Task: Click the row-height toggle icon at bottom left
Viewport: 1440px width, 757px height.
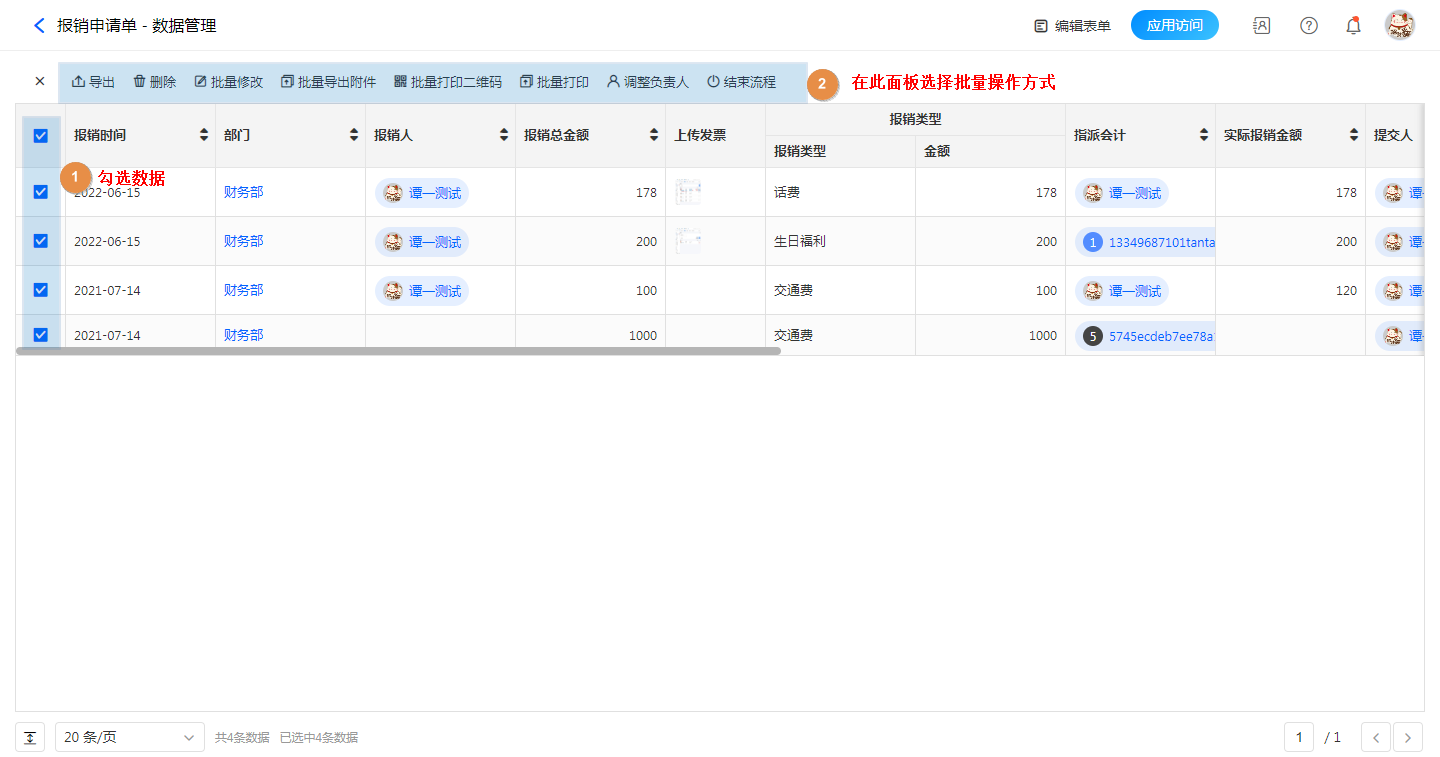Action: coord(30,738)
